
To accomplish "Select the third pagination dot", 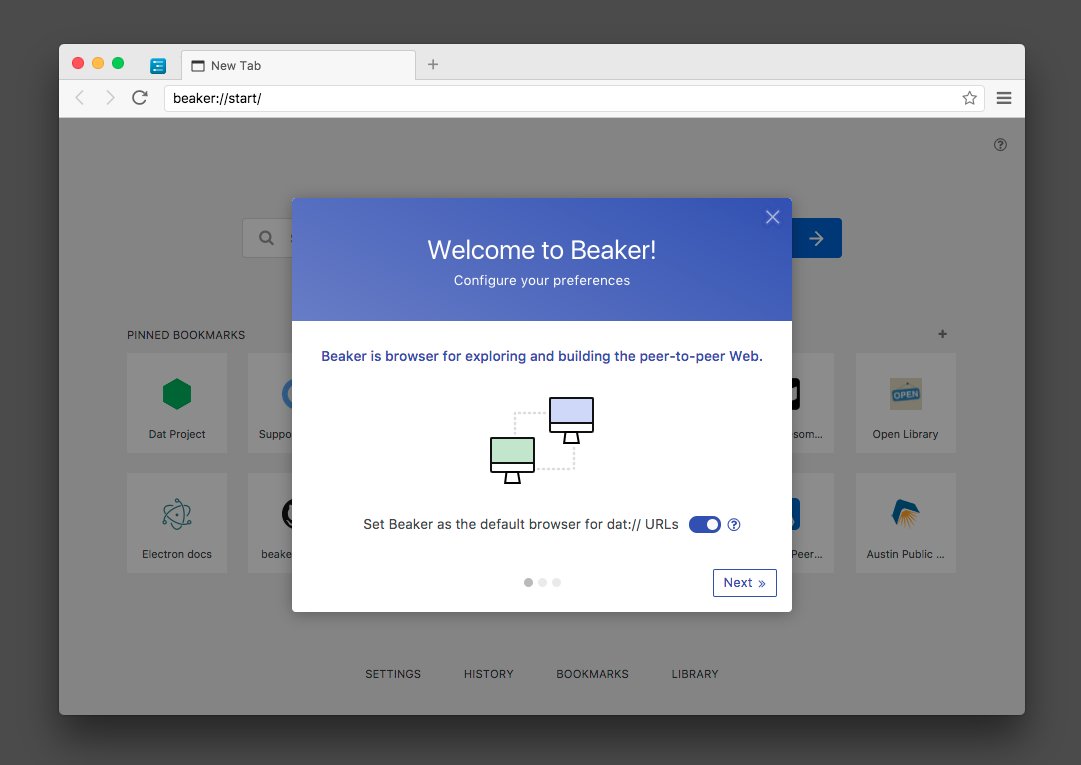I will [556, 582].
